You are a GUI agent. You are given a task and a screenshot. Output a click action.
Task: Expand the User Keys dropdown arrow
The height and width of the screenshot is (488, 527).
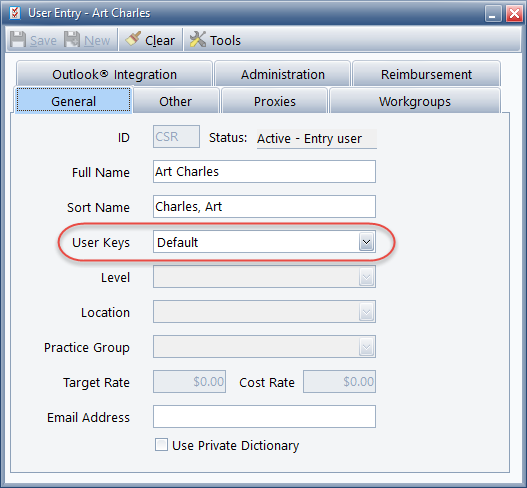366,242
